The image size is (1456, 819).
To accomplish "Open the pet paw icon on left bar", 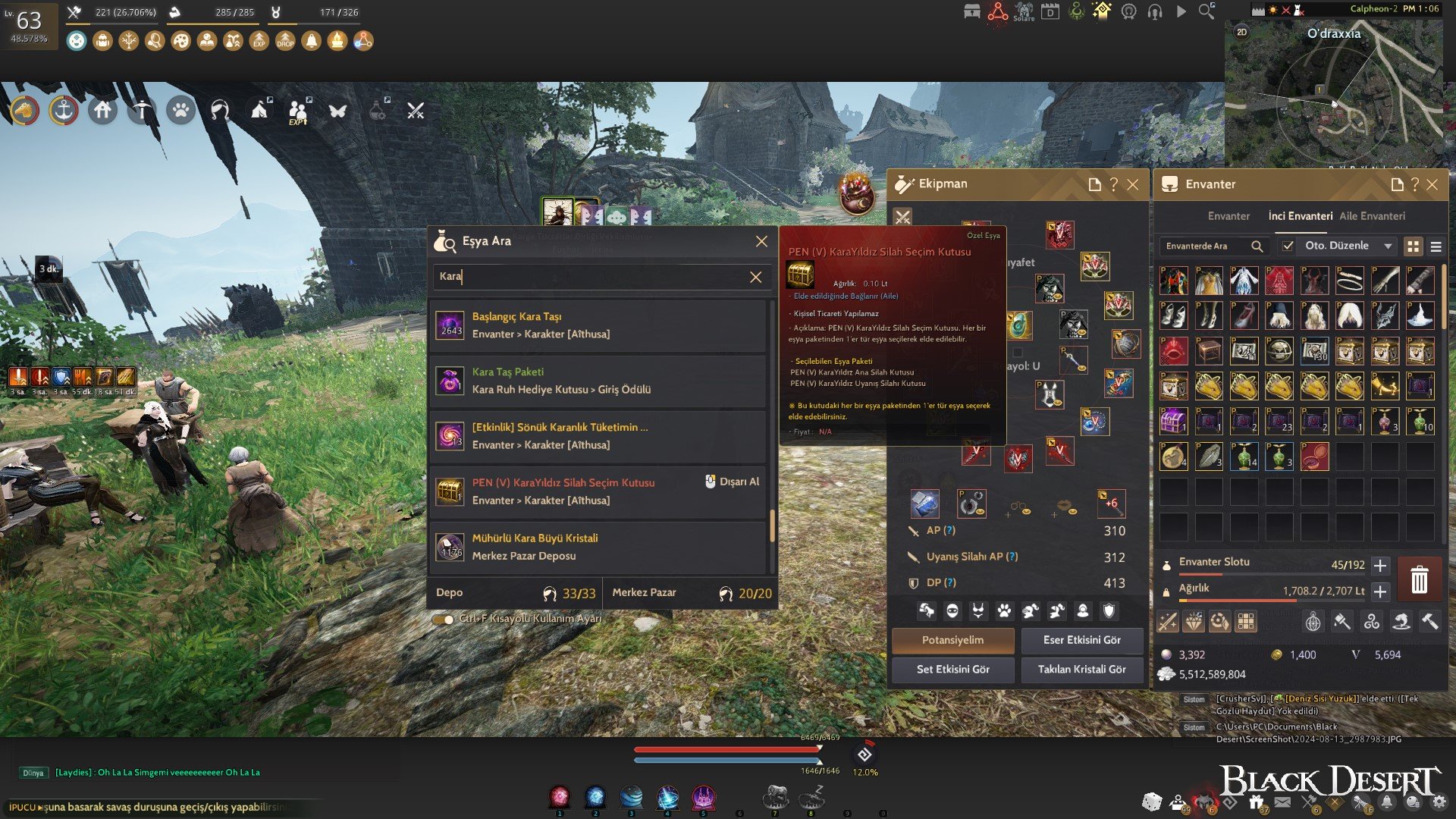I will [x=180, y=111].
